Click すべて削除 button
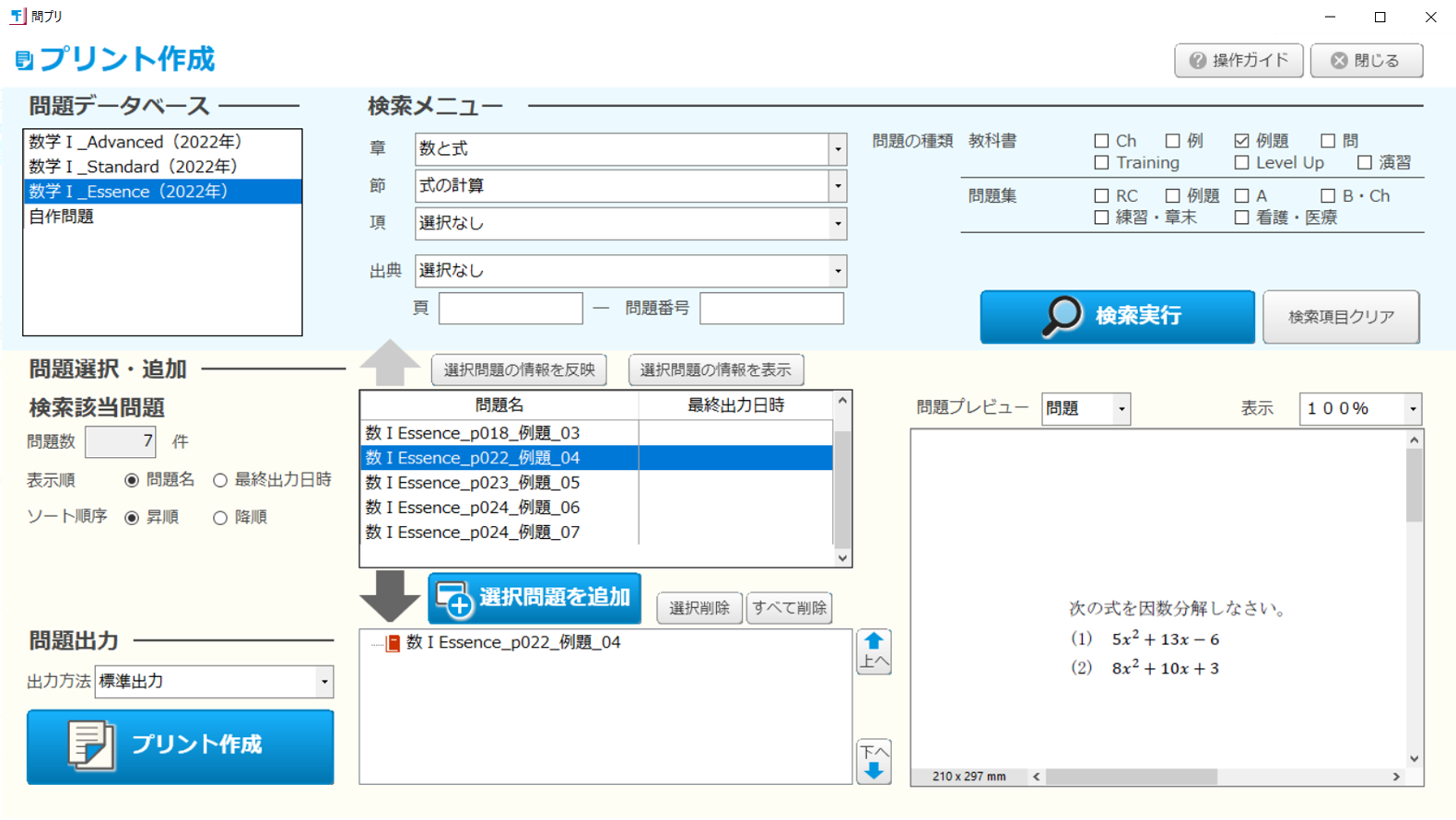This screenshot has height=820, width=1456. coord(789,608)
